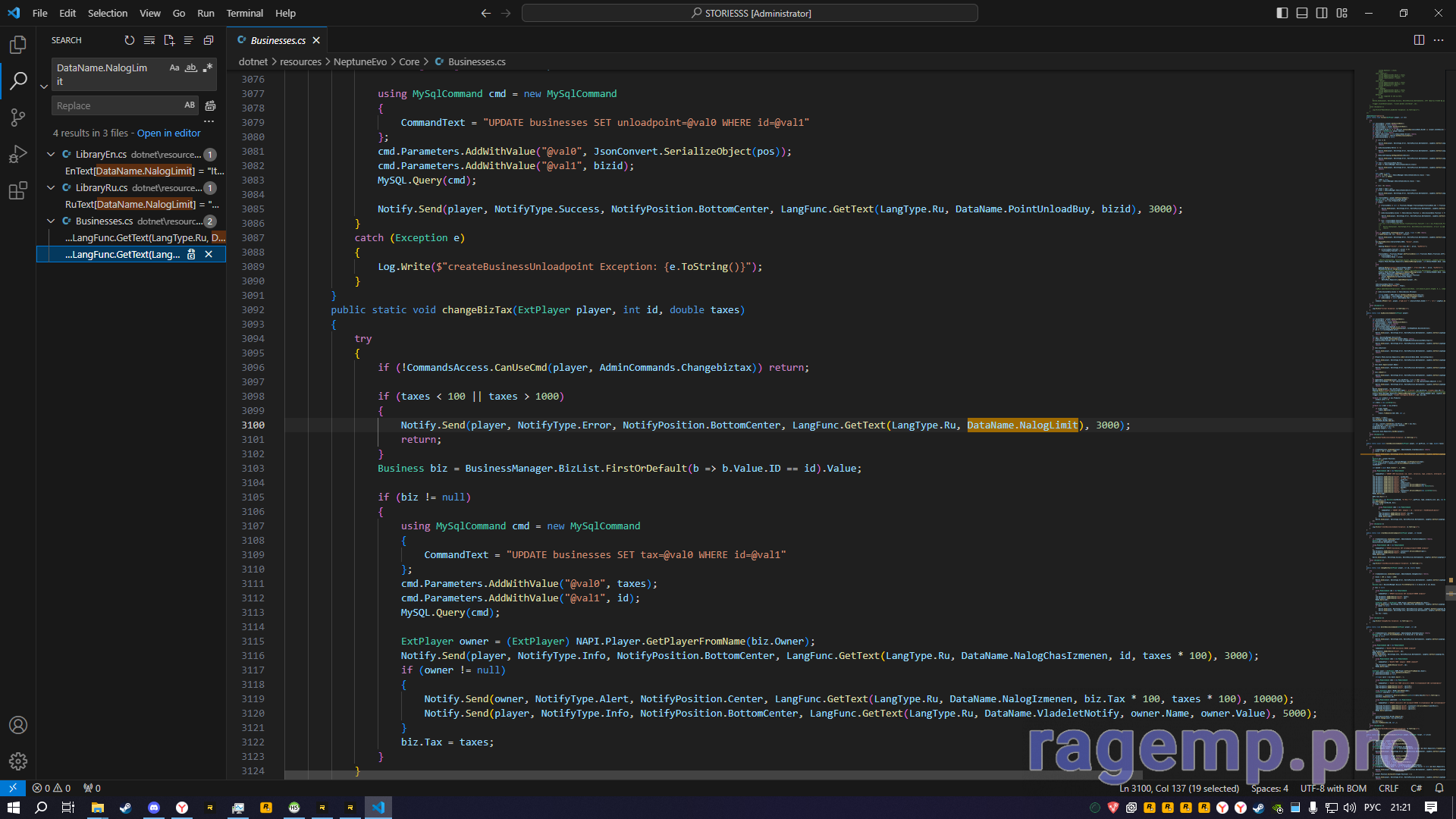Change end of line CRLF setting
1456x819 pixels.
click(x=1389, y=788)
